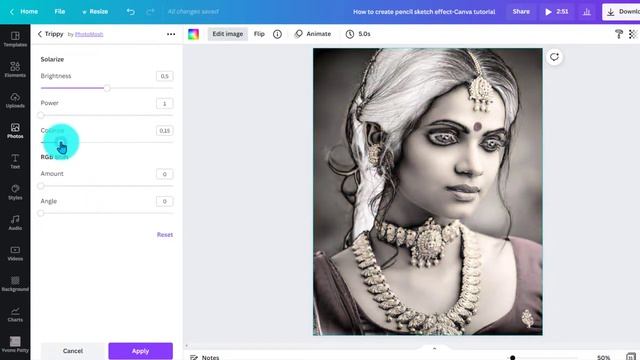Click the Colorize value field 0.15
The height and width of the screenshot is (360, 640).
click(x=164, y=131)
